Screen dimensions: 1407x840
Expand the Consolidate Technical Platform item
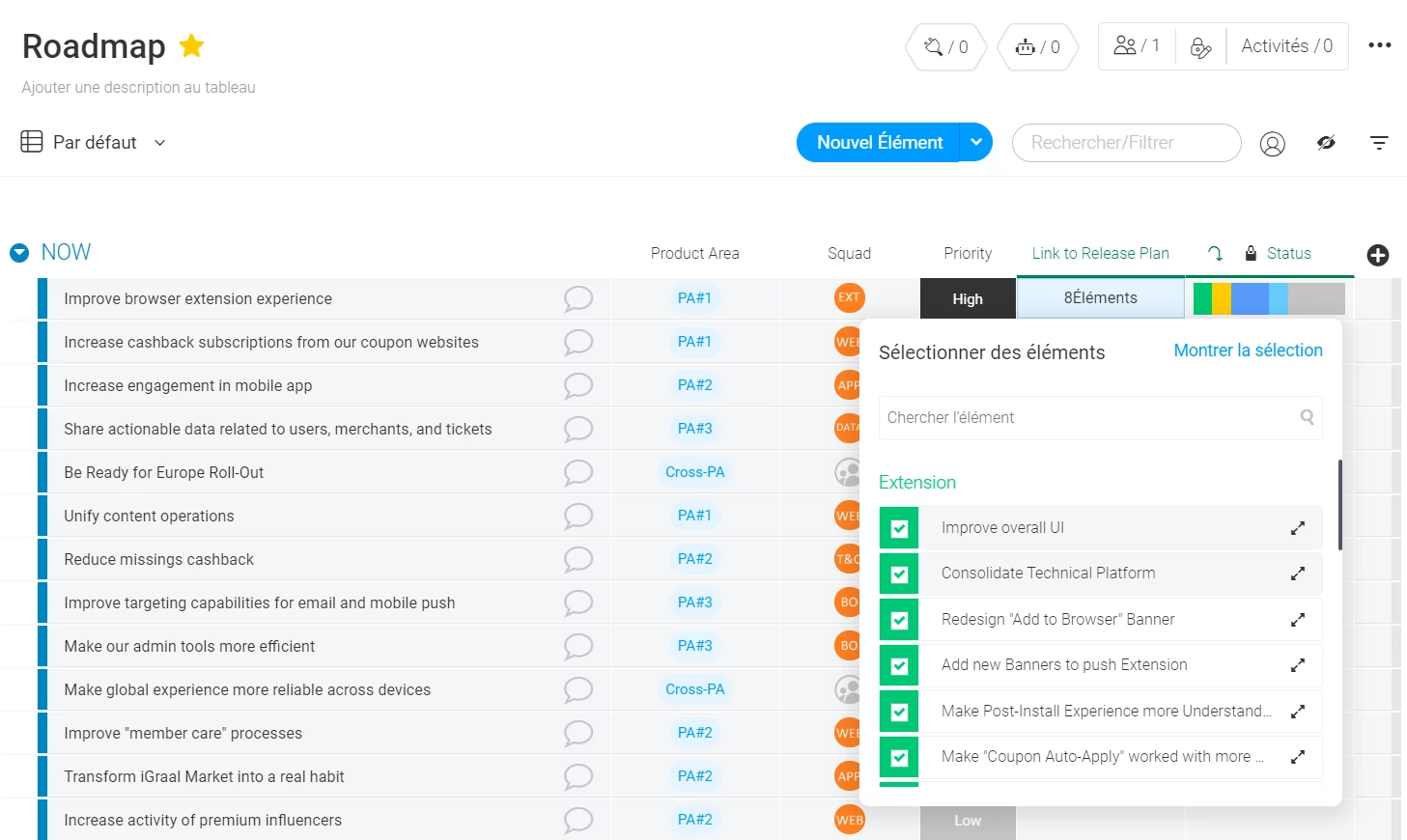(x=1298, y=574)
